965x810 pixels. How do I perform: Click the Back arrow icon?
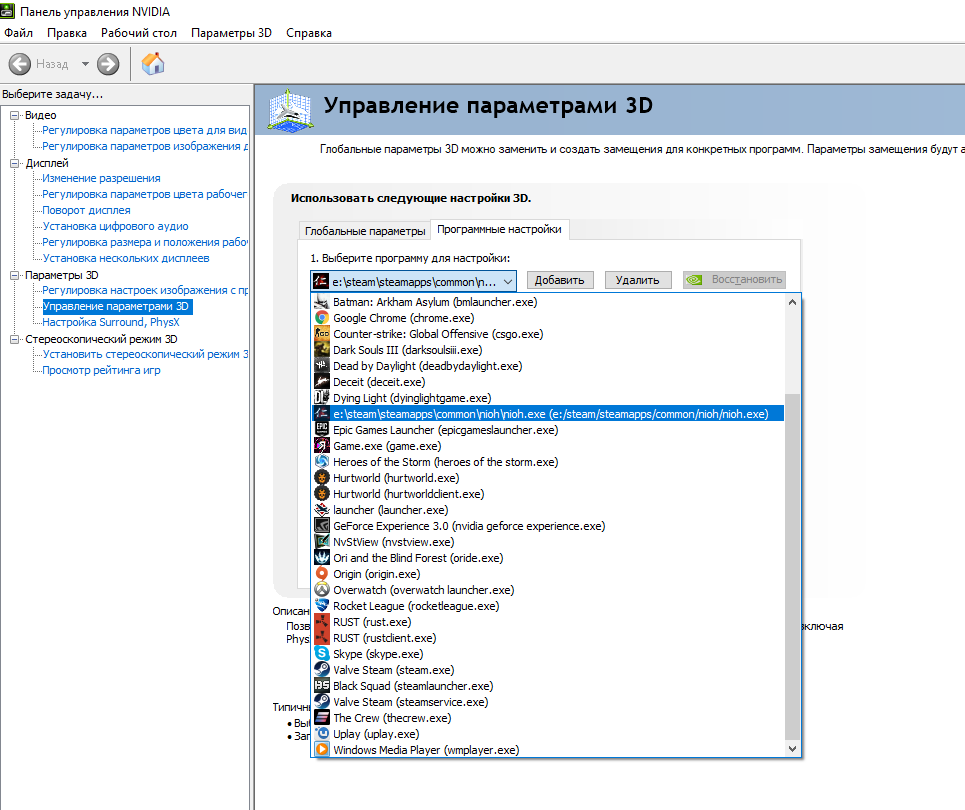pos(20,64)
